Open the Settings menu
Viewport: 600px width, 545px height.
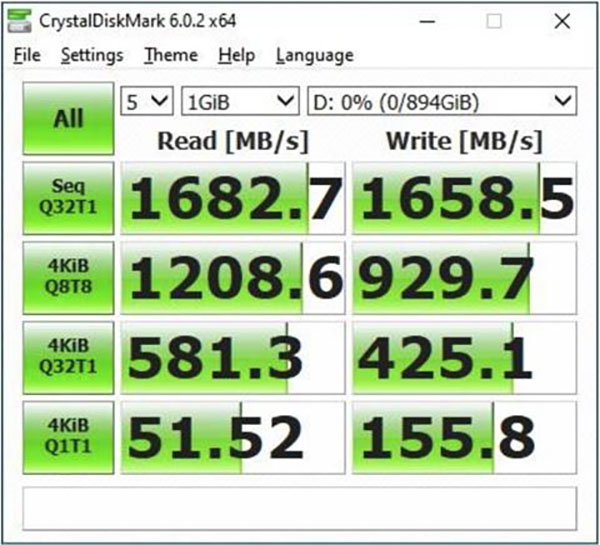click(91, 56)
